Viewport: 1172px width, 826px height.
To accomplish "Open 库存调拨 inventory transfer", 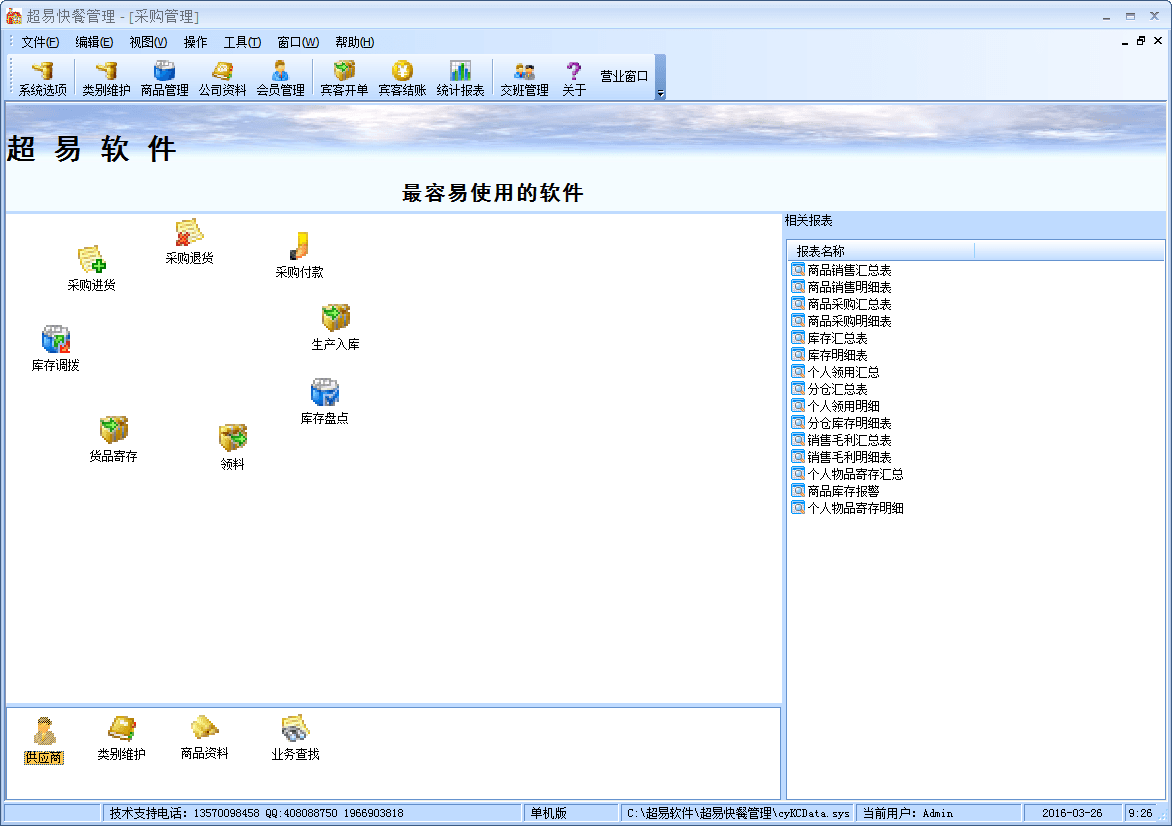I will 55,341.
